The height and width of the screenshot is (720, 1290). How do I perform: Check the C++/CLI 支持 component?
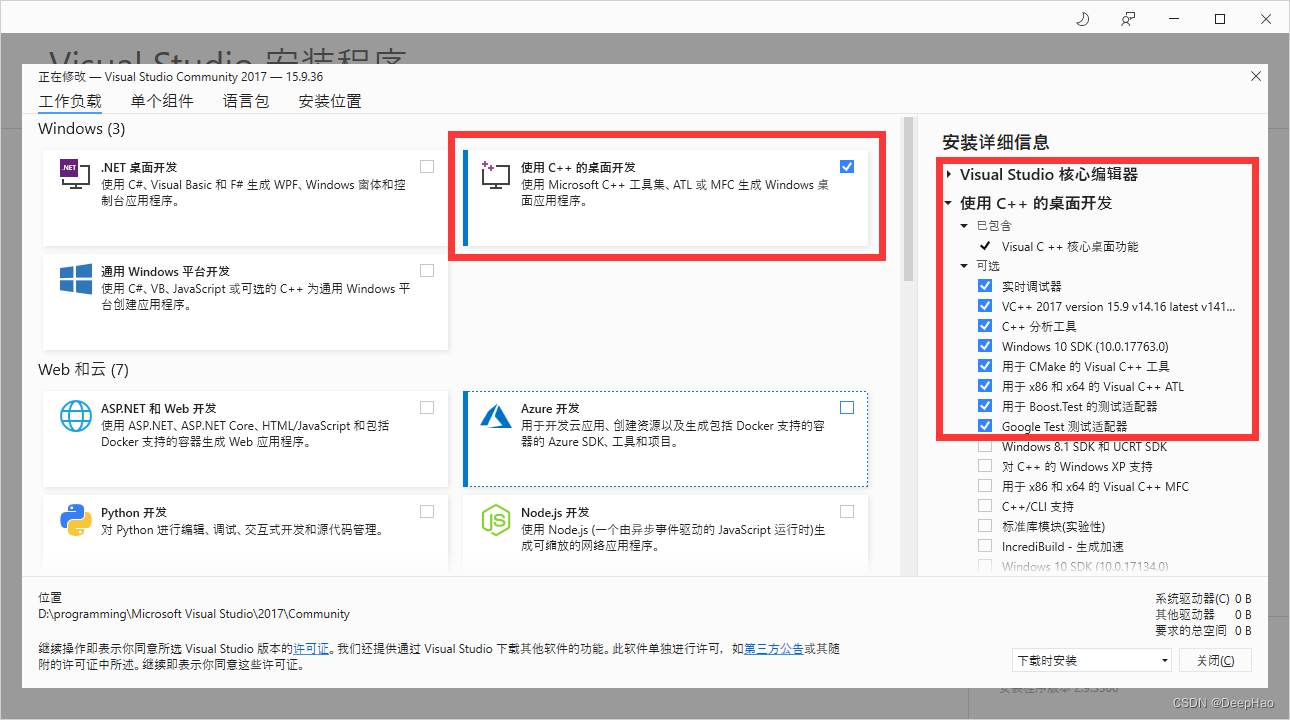tap(985, 506)
